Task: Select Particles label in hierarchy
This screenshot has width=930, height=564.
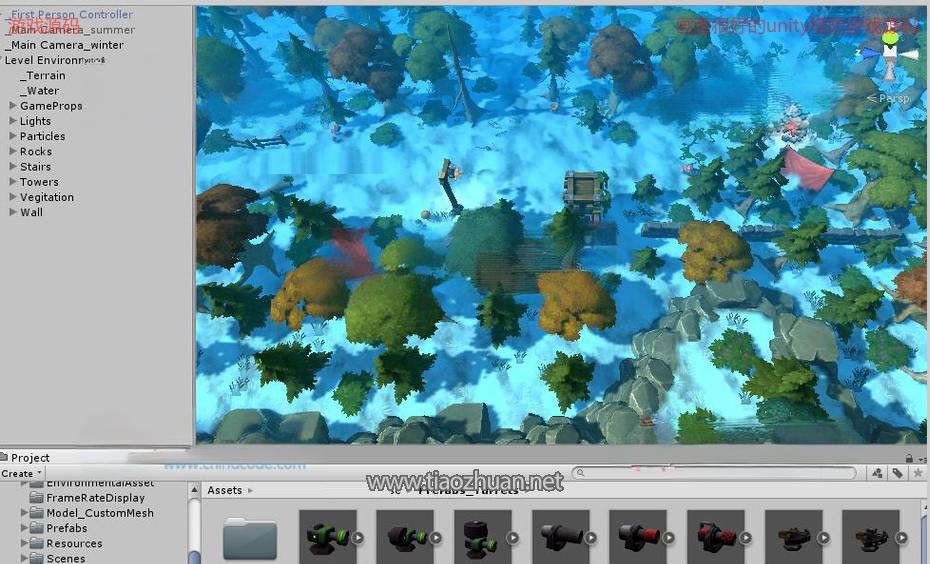Action: pos(43,136)
